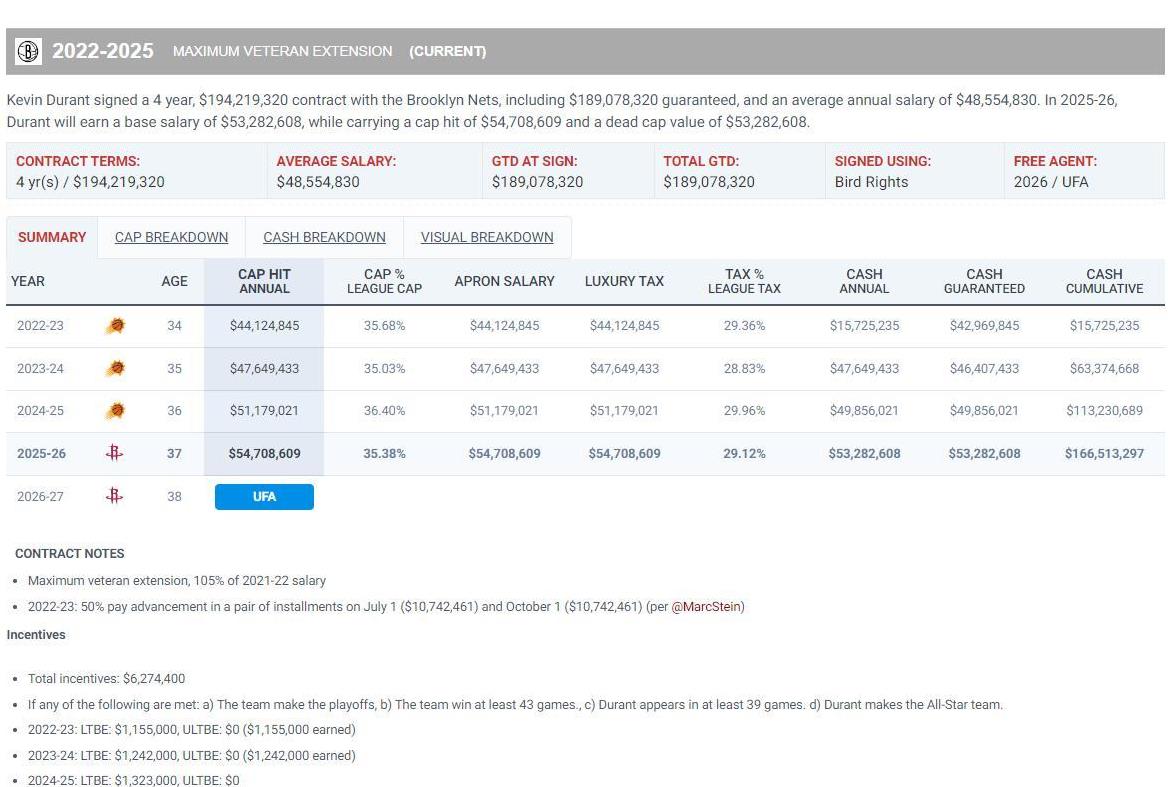Viewport: 1168px width, 787px height.
Task: Click the Suns logo for 2024-25
Action: click(x=115, y=410)
